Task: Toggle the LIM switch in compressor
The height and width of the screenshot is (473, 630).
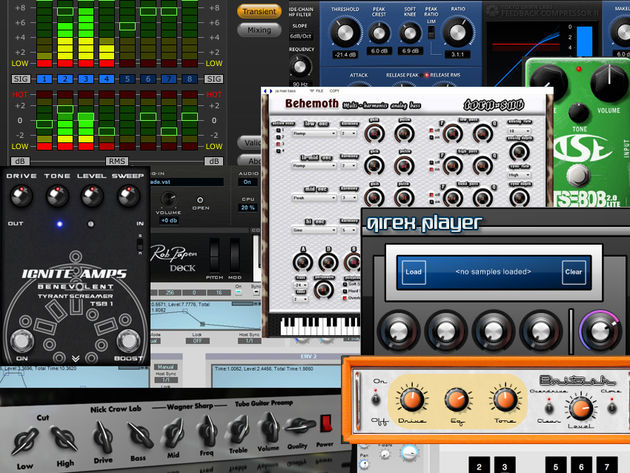Action: point(431,32)
